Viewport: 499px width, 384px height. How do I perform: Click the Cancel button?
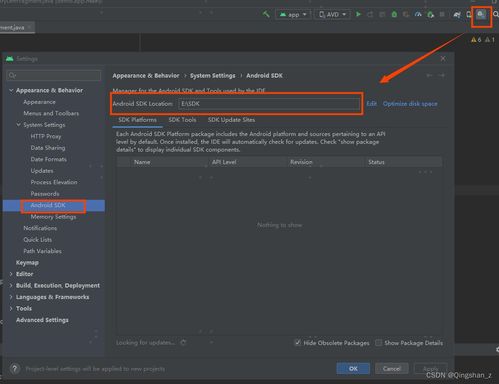[392, 369]
